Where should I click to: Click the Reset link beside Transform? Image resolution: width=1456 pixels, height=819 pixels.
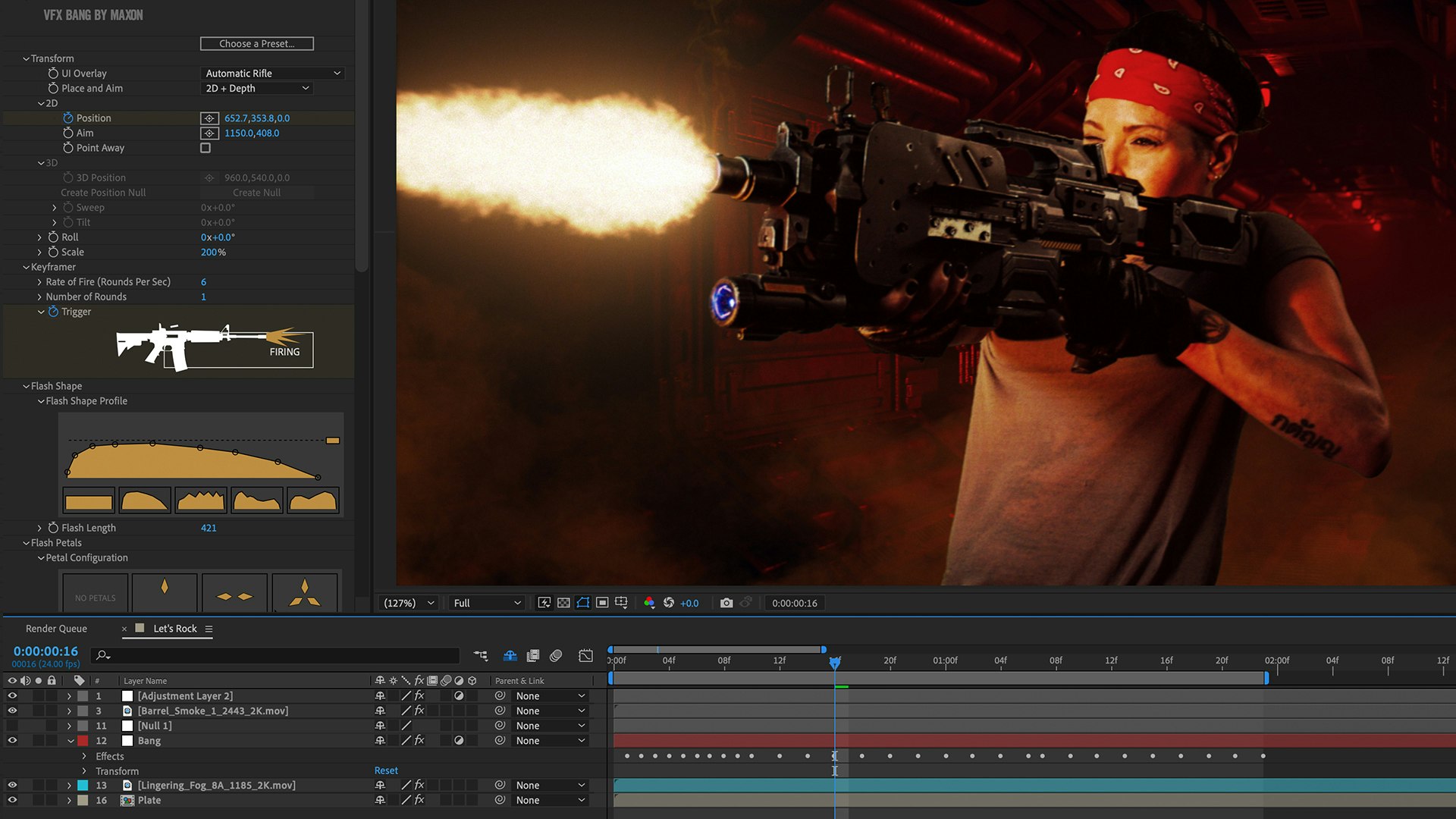click(386, 770)
